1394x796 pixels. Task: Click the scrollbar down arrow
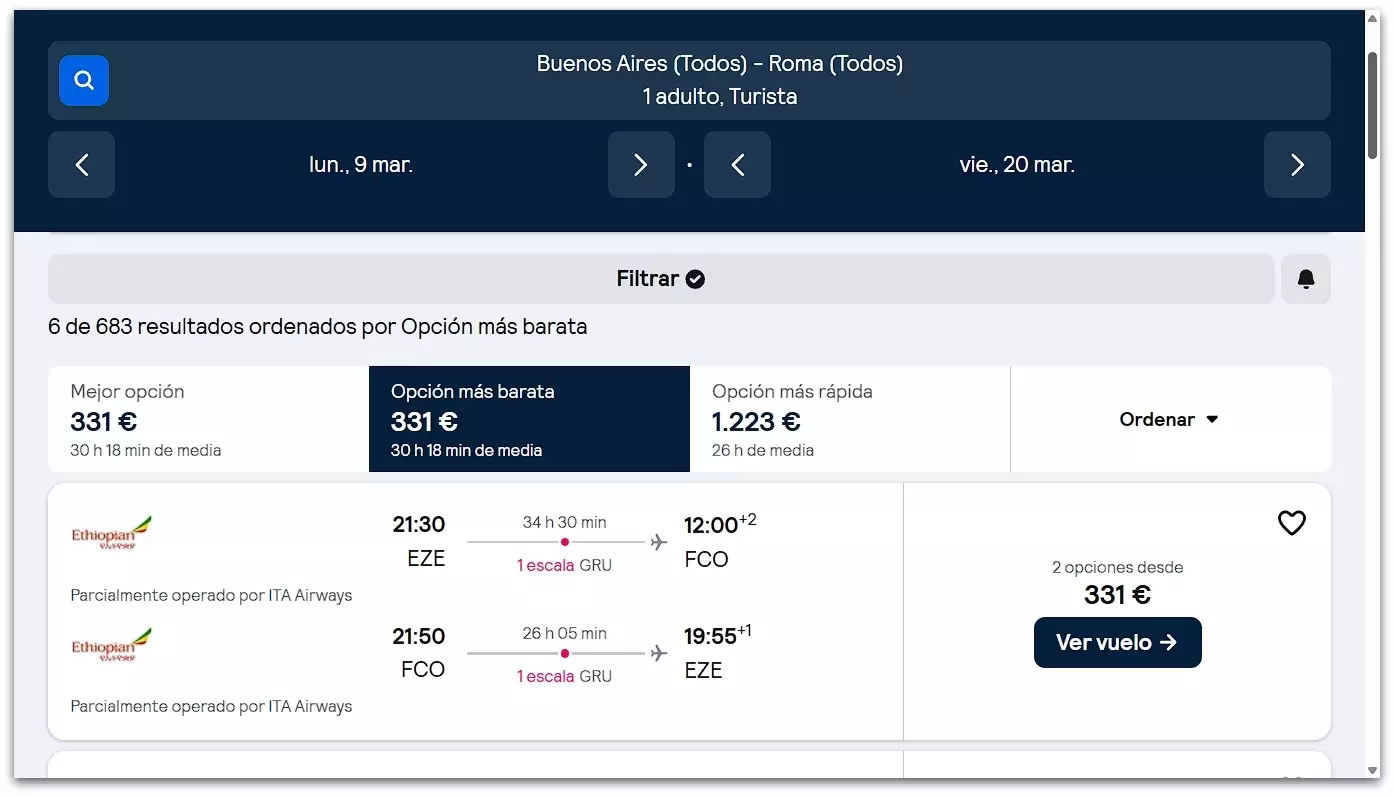click(1373, 771)
